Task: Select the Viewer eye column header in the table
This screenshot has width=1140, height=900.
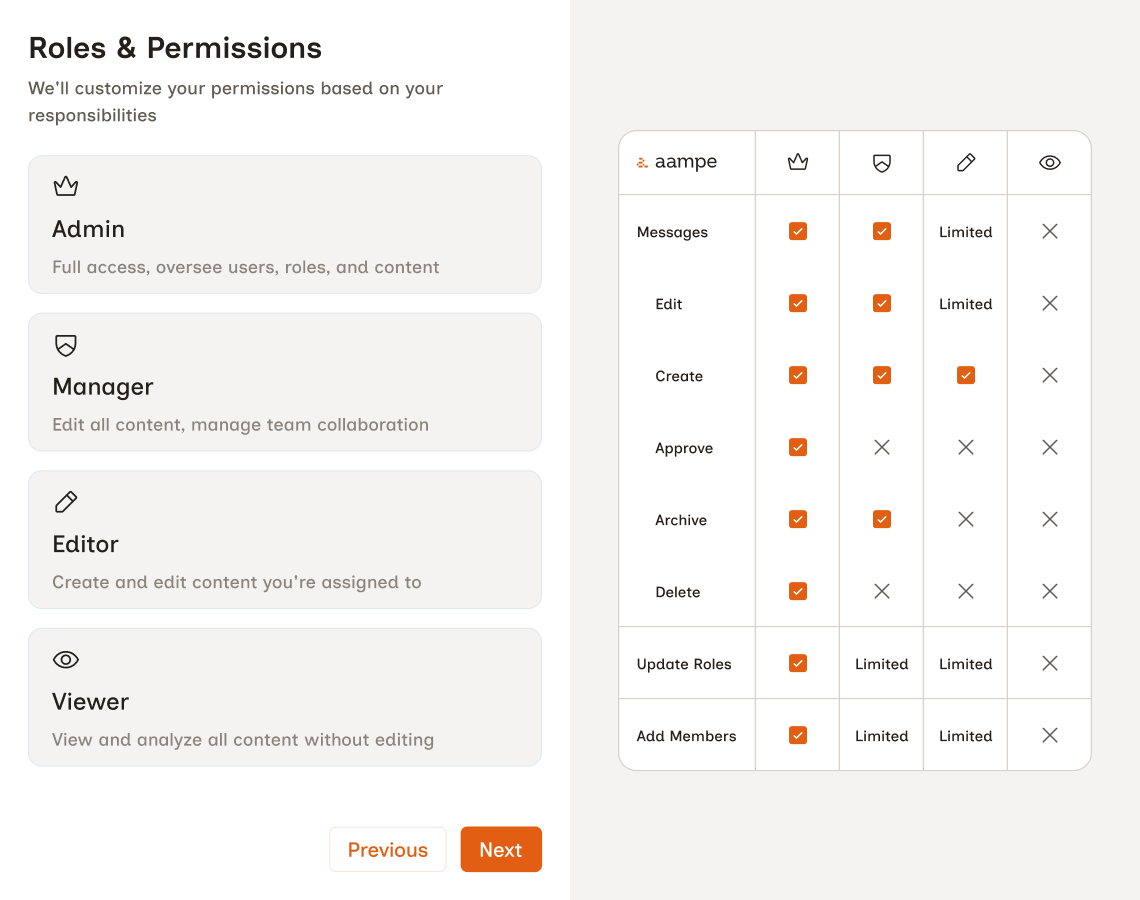Action: tap(1049, 162)
